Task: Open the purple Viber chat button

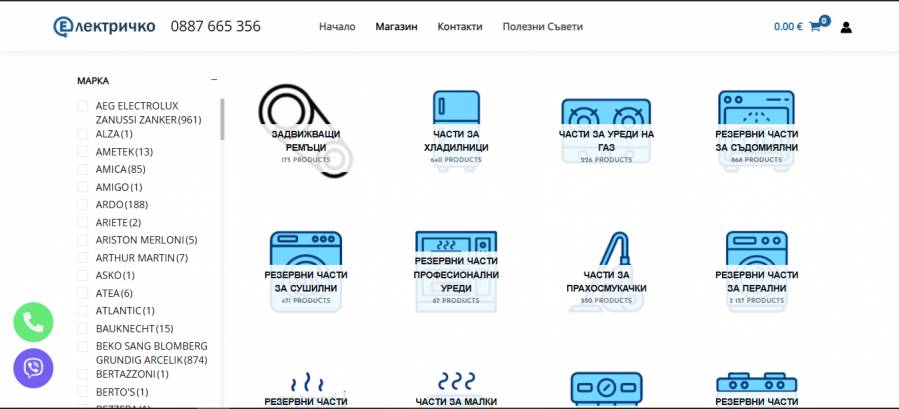Action: click(x=33, y=368)
